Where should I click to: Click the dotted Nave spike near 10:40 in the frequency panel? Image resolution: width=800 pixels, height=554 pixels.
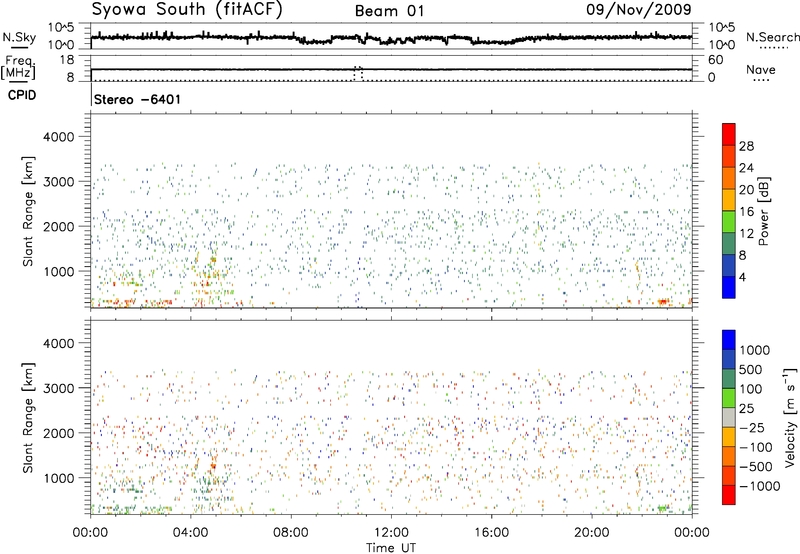tap(358, 73)
